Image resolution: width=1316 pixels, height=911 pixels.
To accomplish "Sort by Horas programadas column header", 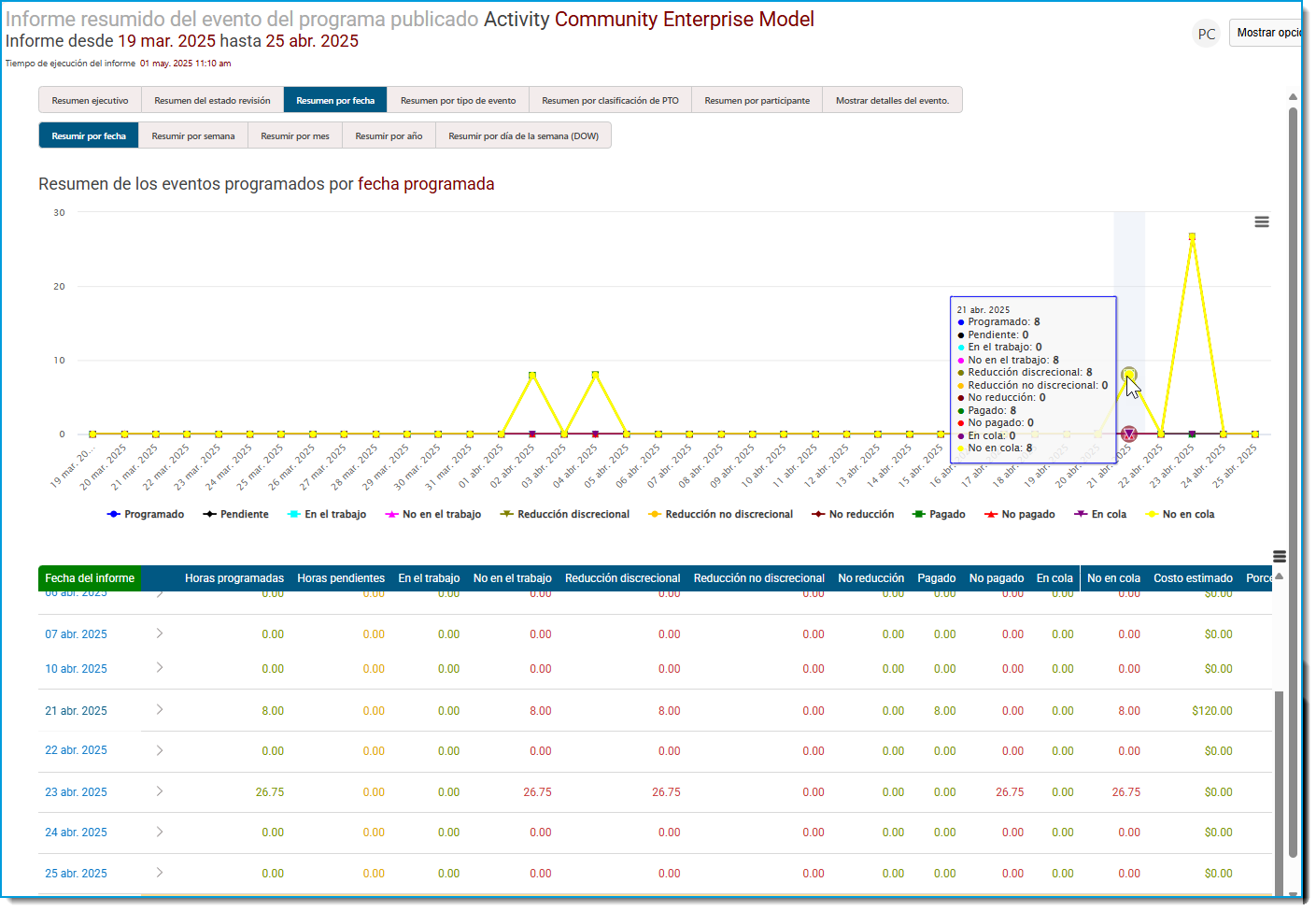I will (x=234, y=578).
